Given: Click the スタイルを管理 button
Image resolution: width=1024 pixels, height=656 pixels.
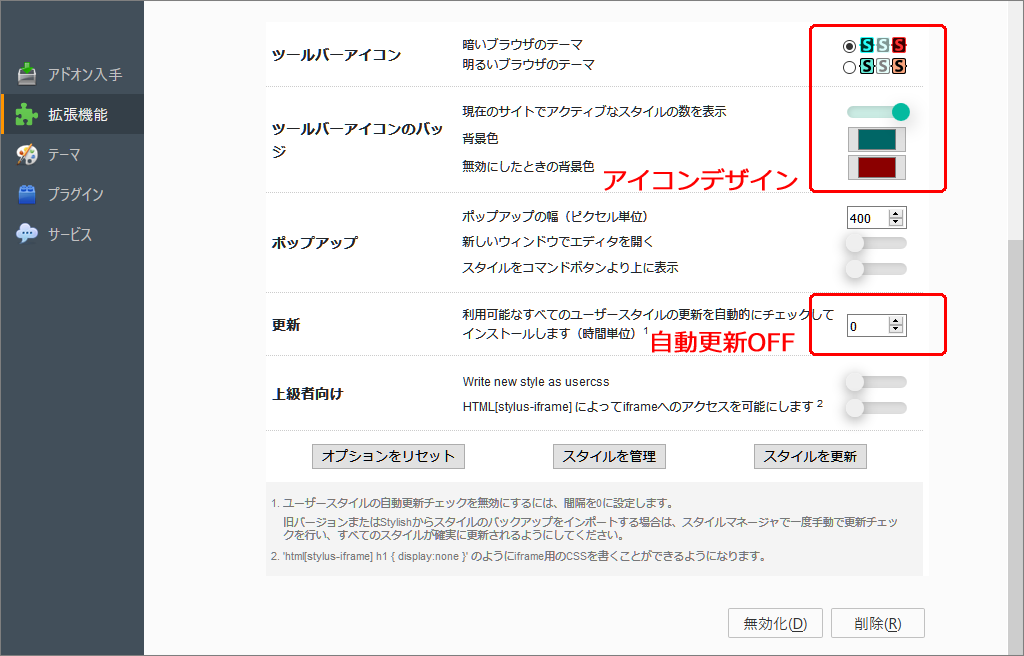Looking at the screenshot, I should pos(609,456).
